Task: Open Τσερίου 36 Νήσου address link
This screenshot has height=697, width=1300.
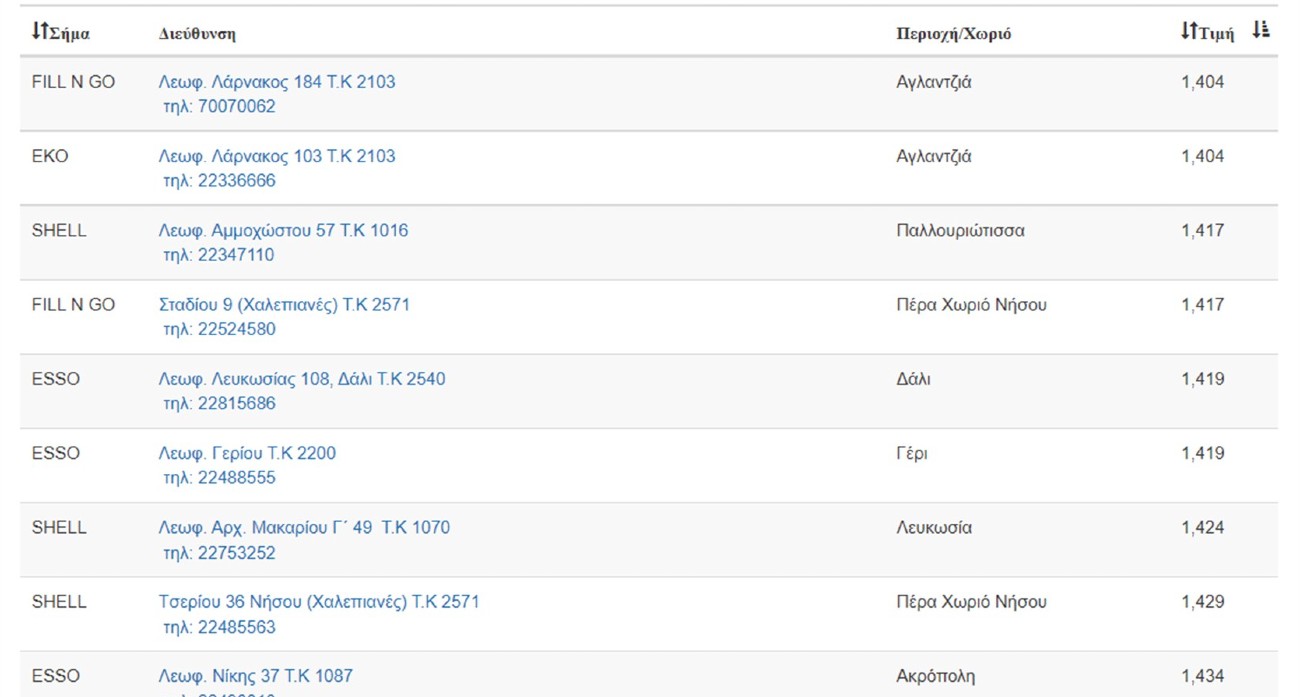Action: (x=319, y=602)
